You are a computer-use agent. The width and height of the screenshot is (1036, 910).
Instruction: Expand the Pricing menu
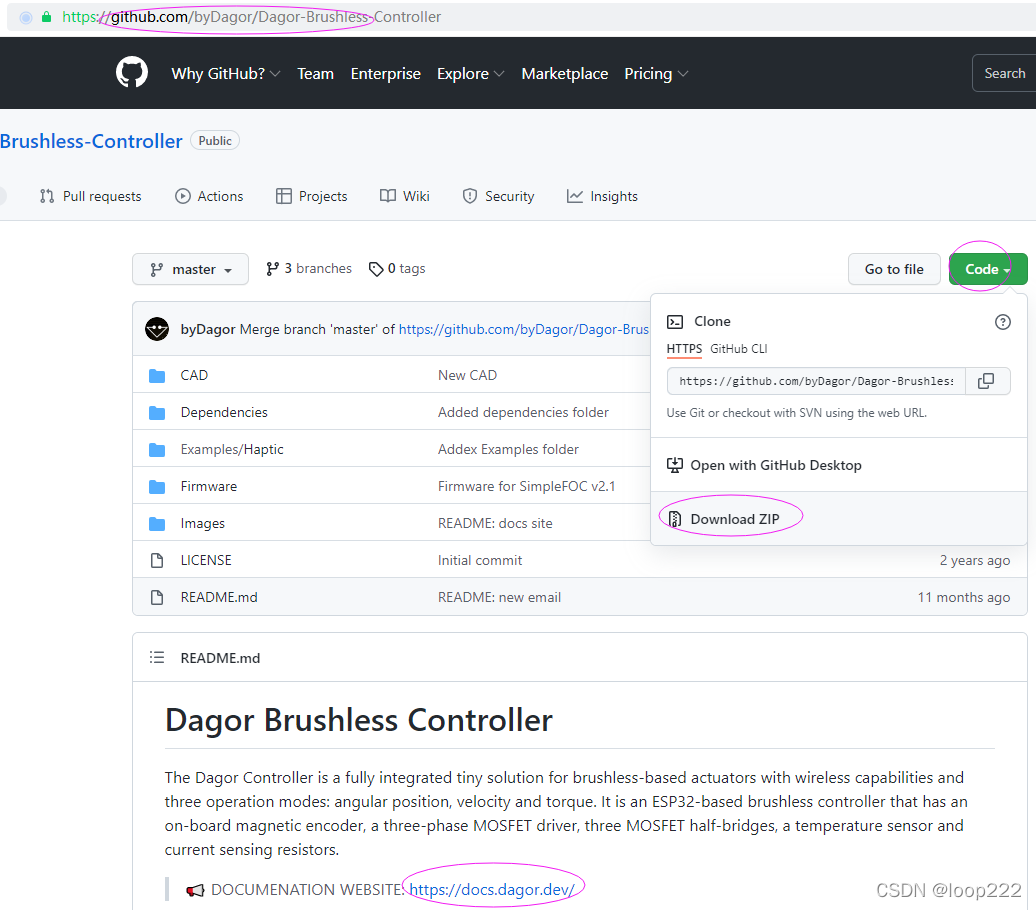tap(655, 73)
